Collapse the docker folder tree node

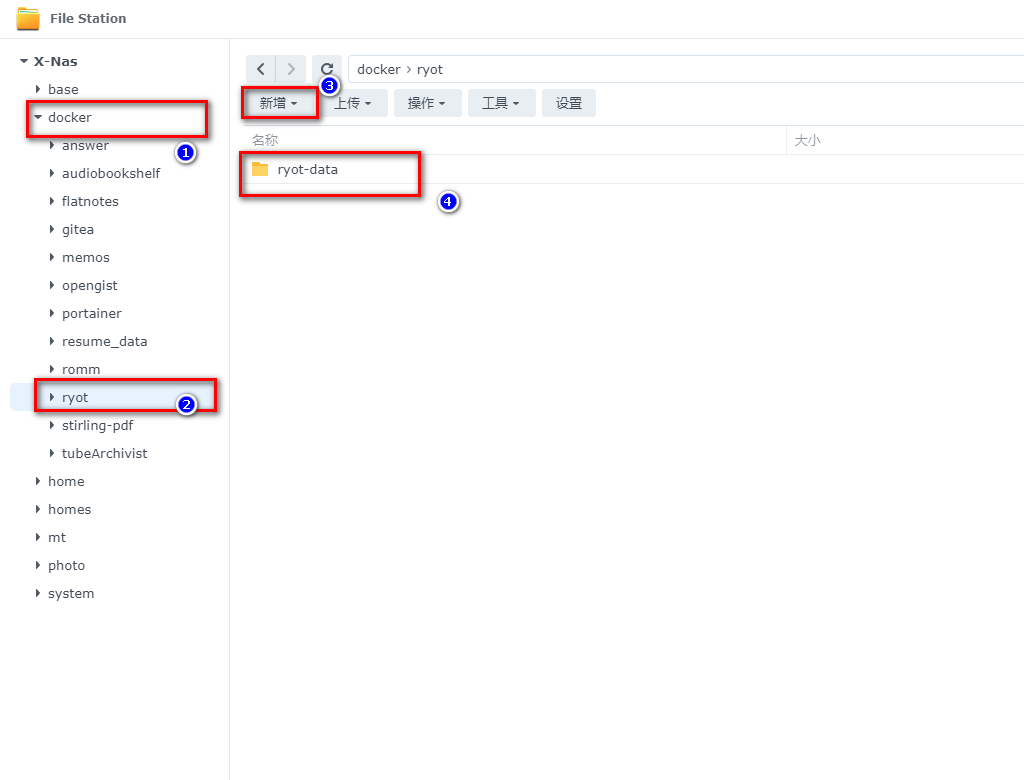click(x=38, y=117)
